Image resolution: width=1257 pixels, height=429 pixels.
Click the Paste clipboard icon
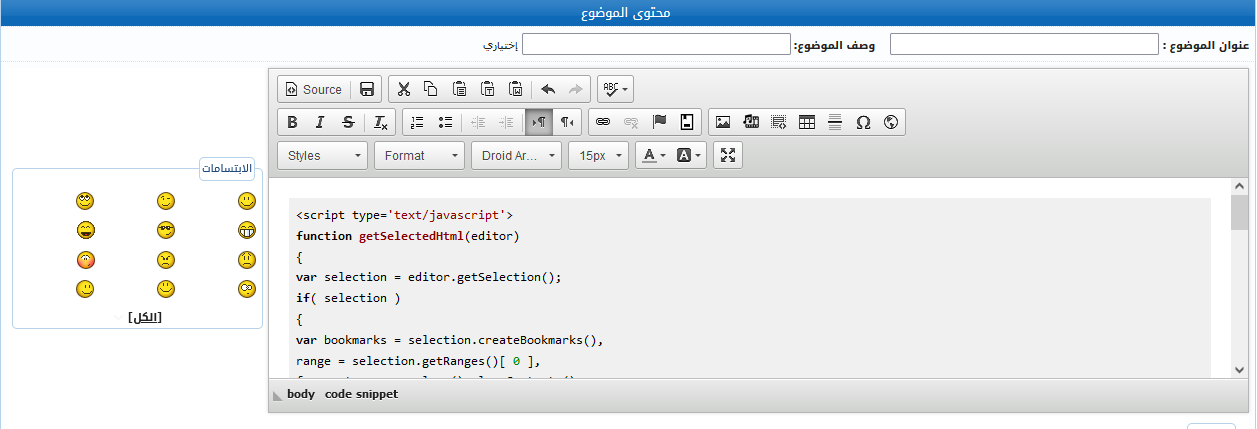pos(459,89)
